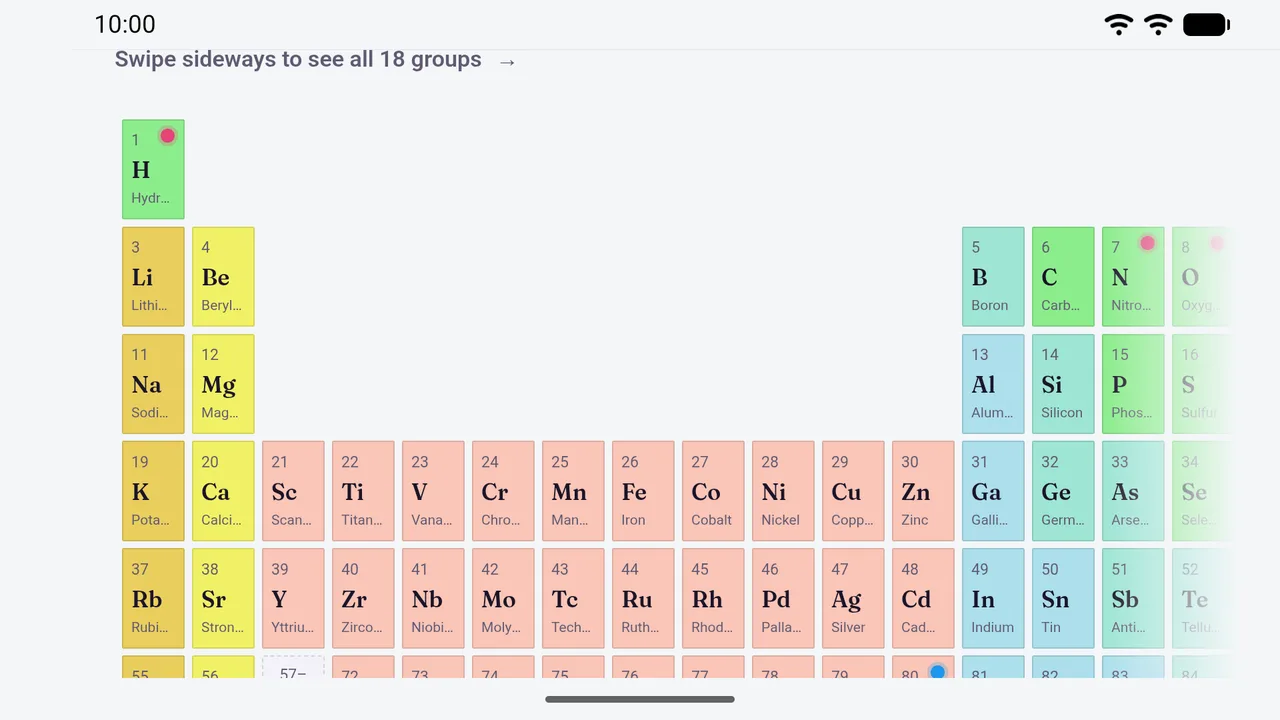1280x720 pixels.
Task: Tap the Strontium element cell
Action: (223, 598)
